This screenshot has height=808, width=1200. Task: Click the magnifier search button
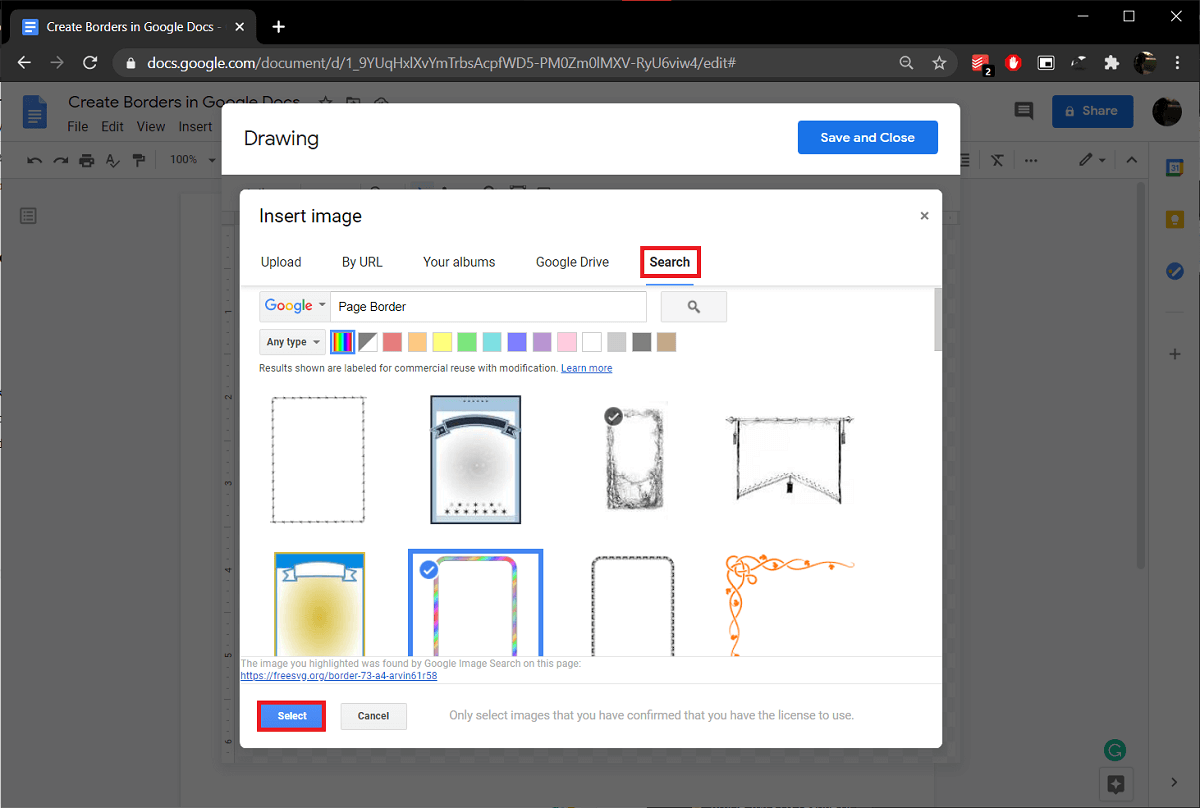coord(693,307)
